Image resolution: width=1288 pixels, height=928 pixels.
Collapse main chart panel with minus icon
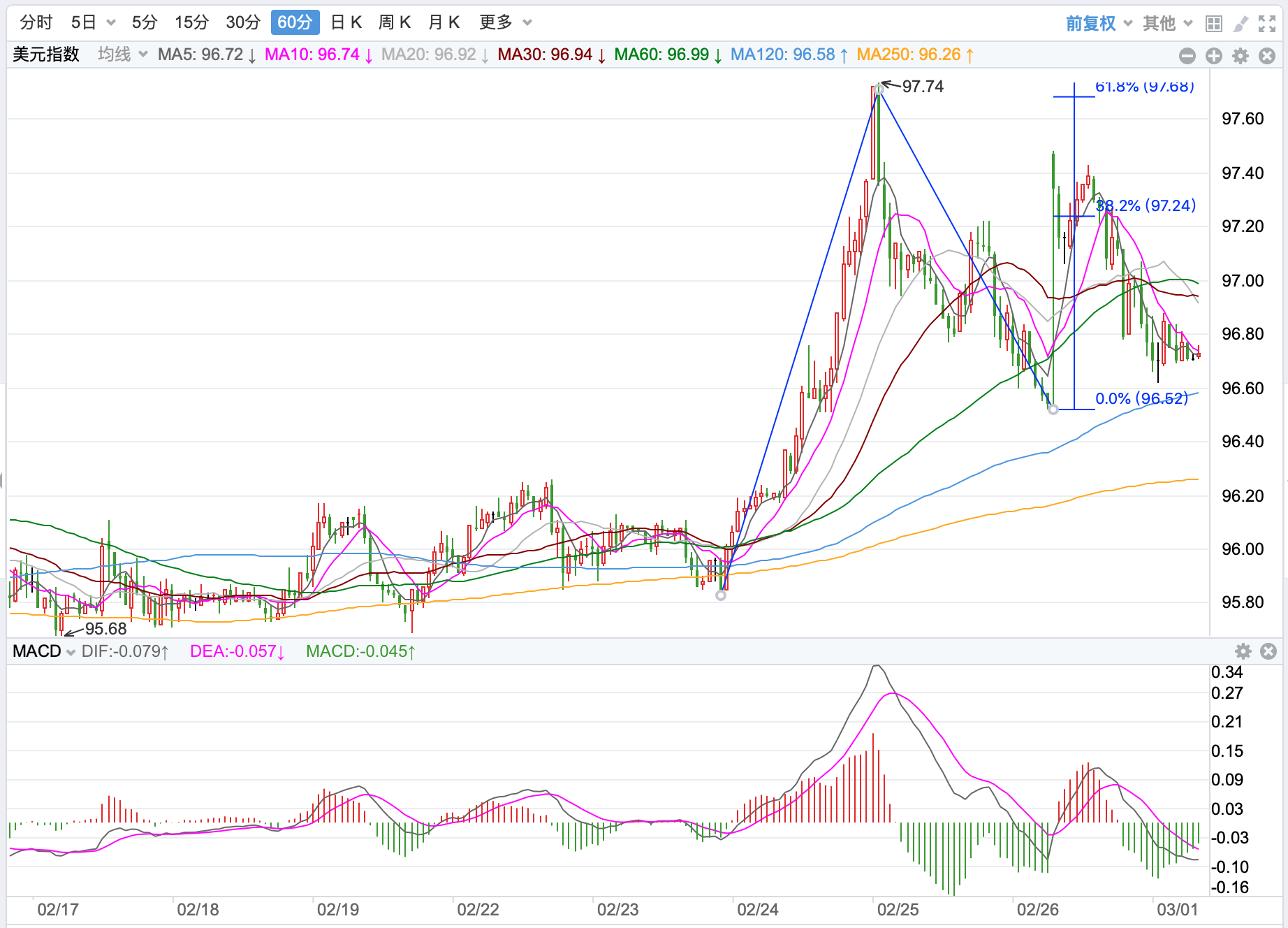click(1187, 55)
